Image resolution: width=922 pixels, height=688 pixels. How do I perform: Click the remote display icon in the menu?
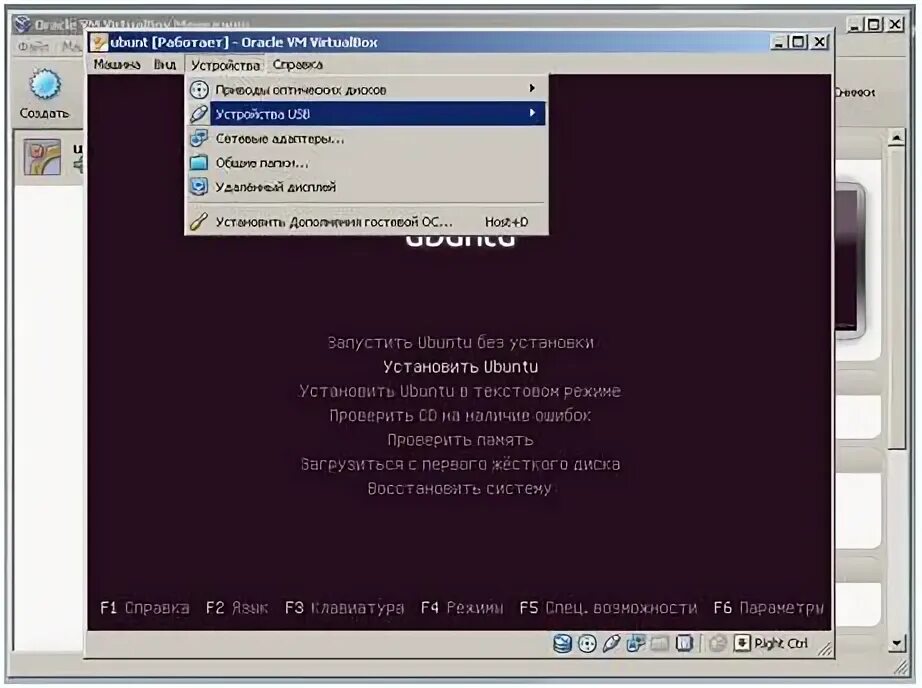(x=199, y=187)
